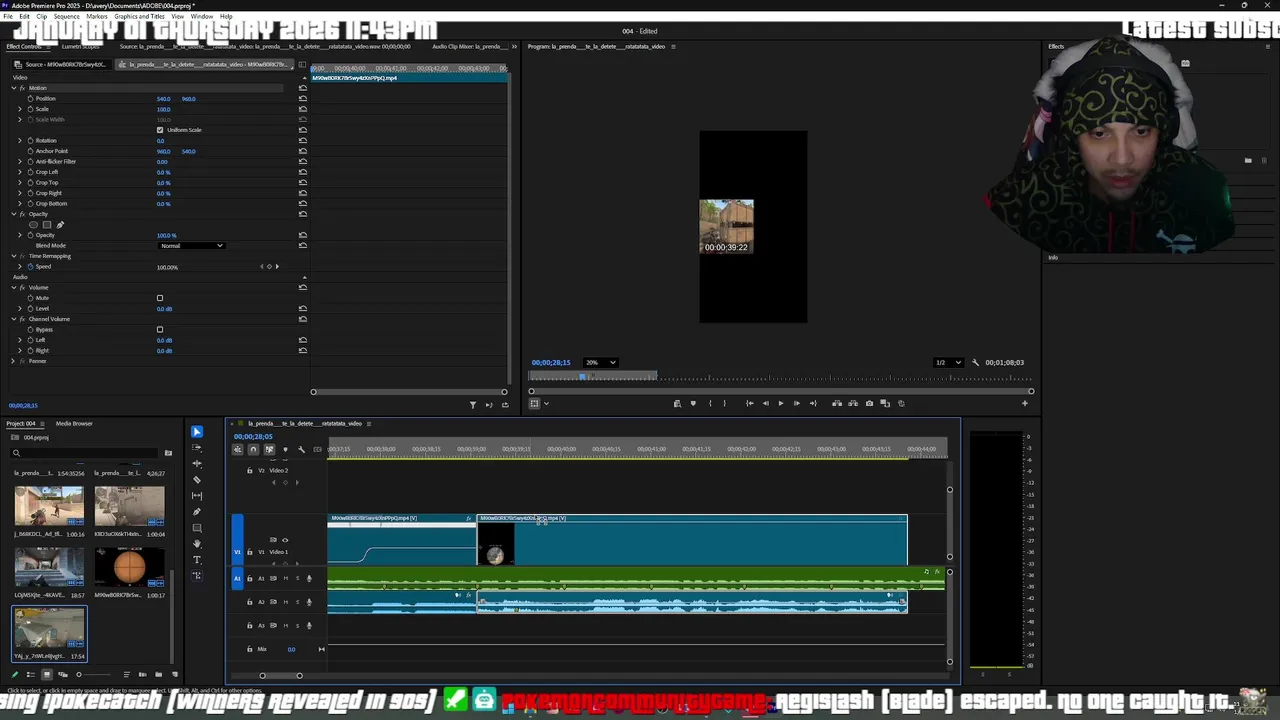Screen dimensions: 1280x720
Task: Mute audio track A1
Action: pos(286,578)
